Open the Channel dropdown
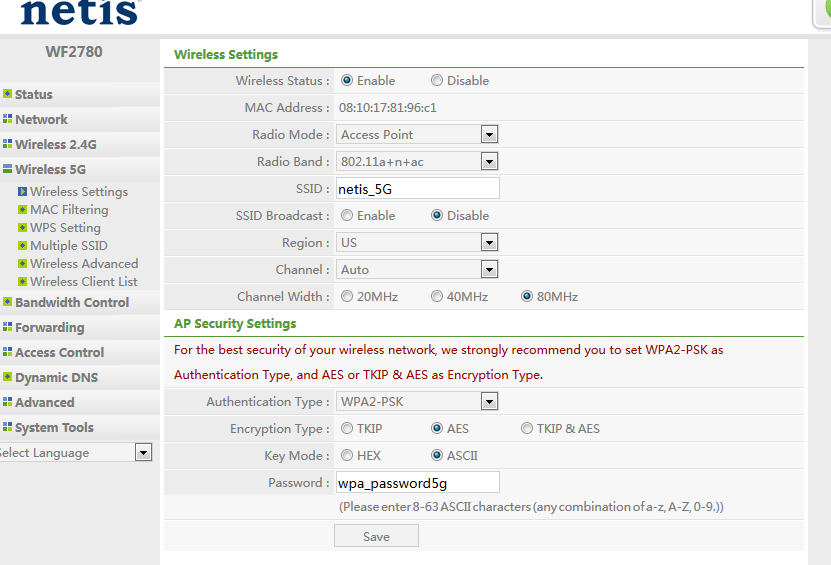Viewport: 831px width, 565px height. click(417, 270)
